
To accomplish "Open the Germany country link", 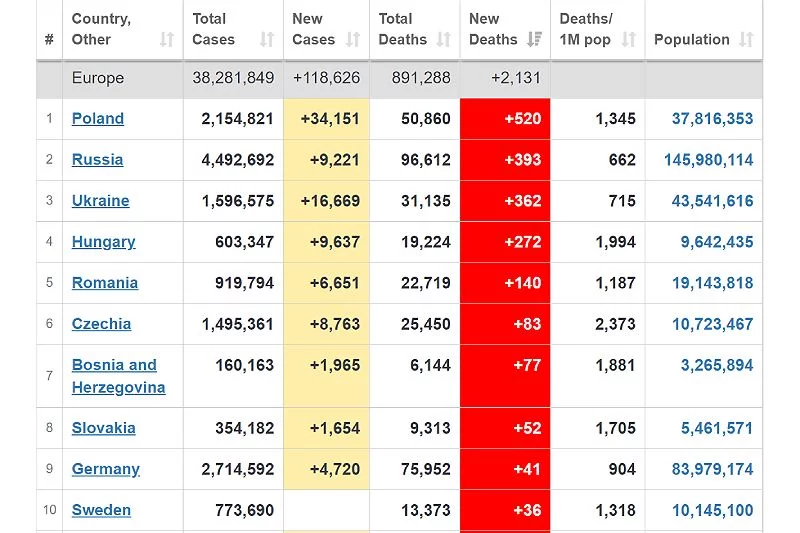I will point(106,469).
